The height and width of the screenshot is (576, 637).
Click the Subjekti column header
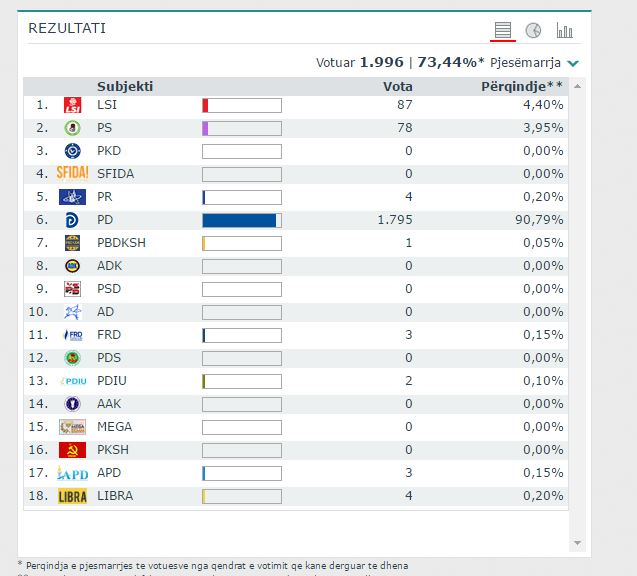click(x=125, y=87)
